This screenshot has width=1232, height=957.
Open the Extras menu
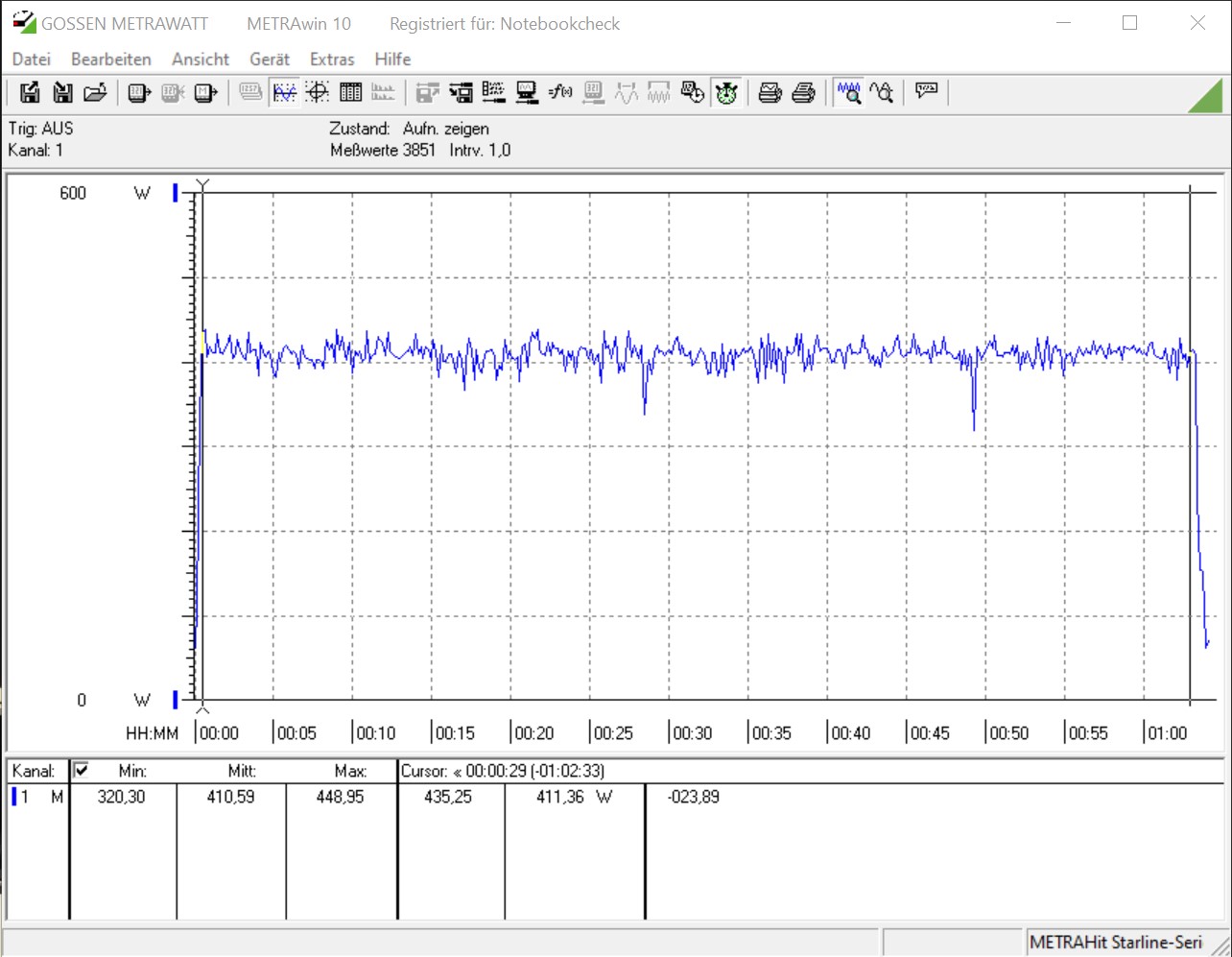(332, 60)
